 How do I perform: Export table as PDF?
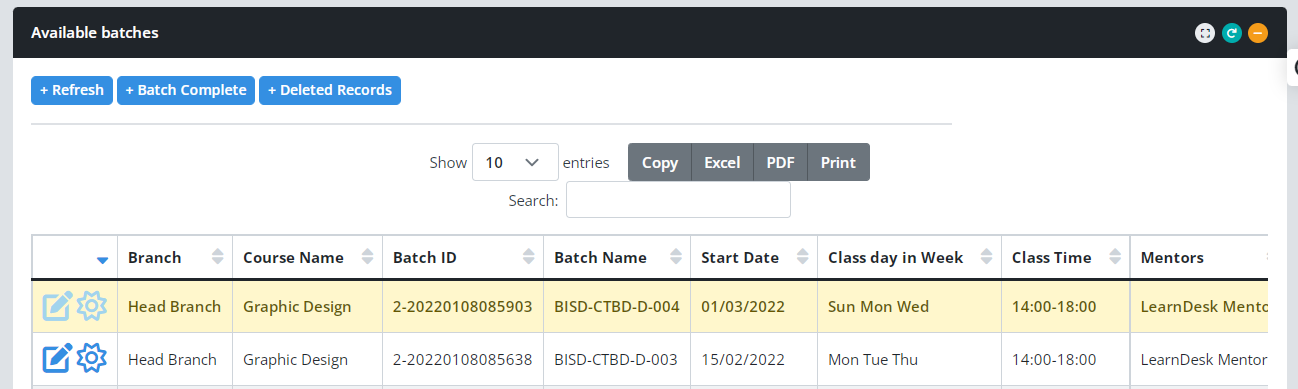(x=780, y=162)
